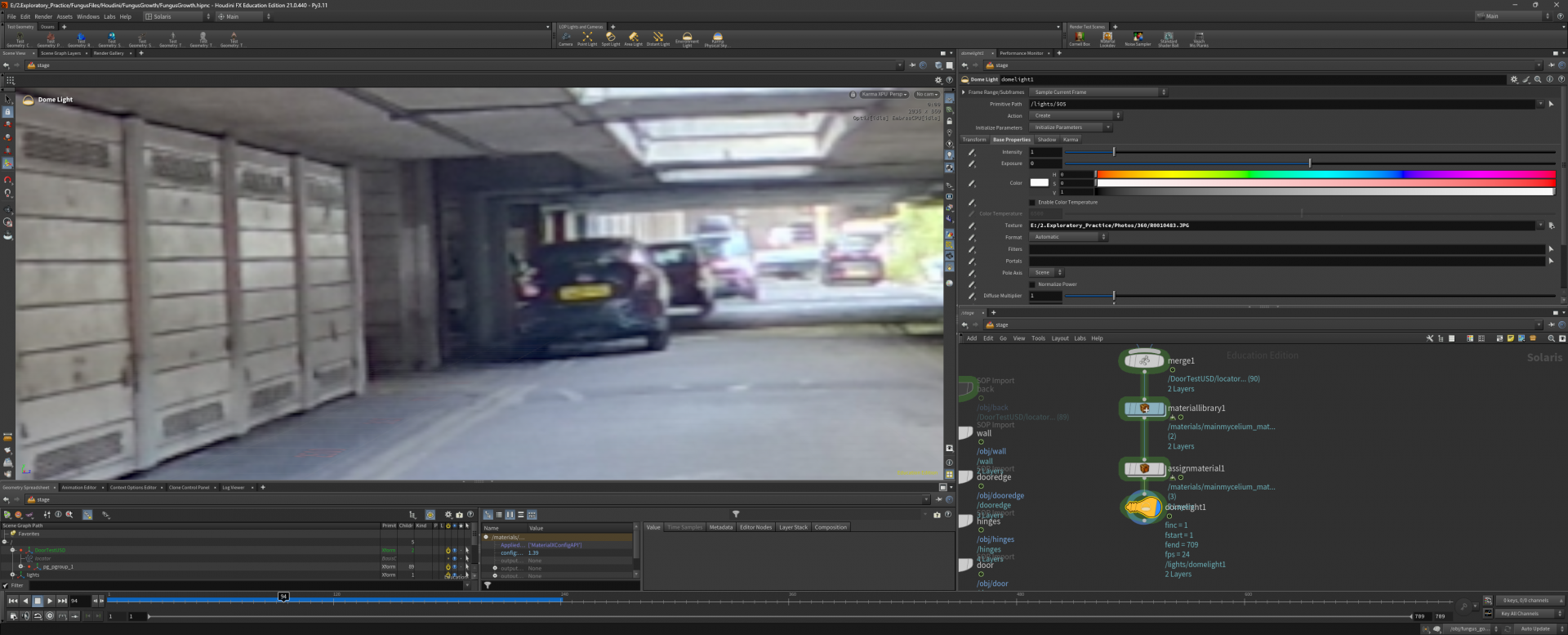Toggle the Normalize Power checkbox
Image resolution: width=1568 pixels, height=635 pixels.
tap(1032, 284)
